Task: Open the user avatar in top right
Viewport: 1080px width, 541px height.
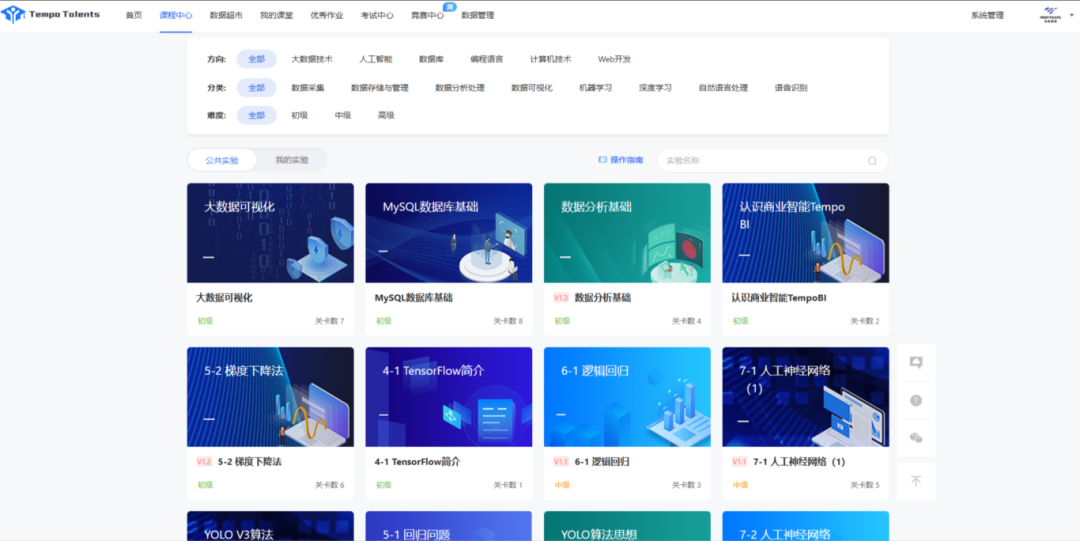Action: tap(1050, 15)
